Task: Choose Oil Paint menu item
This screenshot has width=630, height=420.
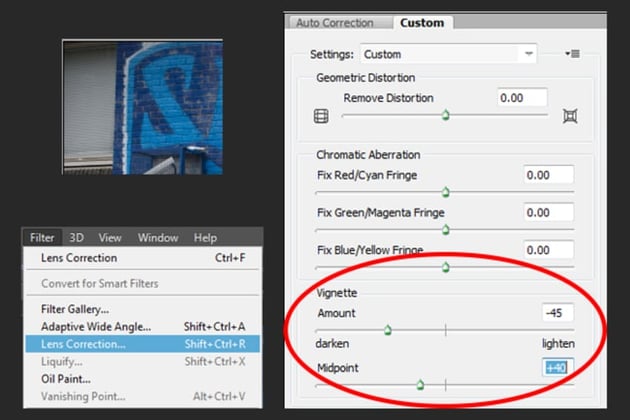Action: coord(143,379)
